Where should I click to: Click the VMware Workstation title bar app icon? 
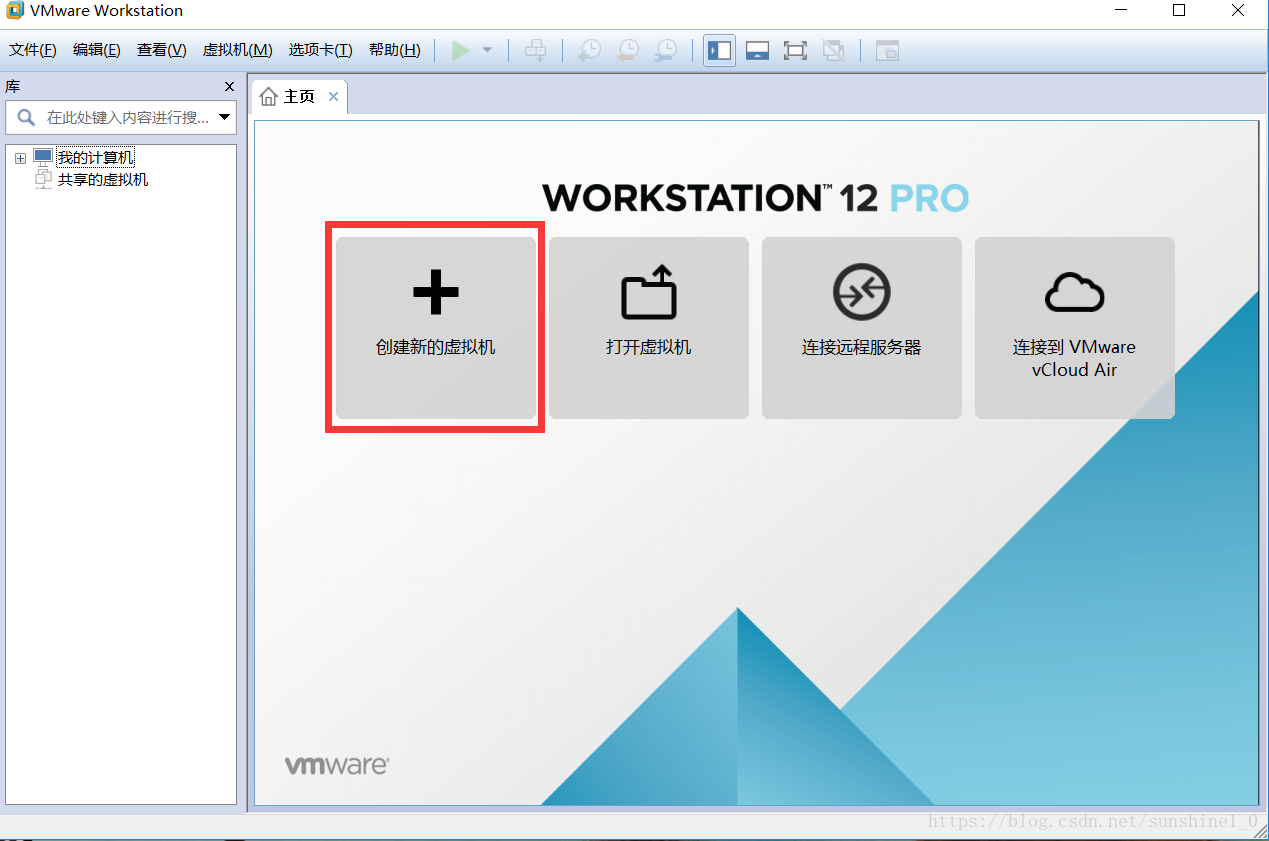click(14, 11)
